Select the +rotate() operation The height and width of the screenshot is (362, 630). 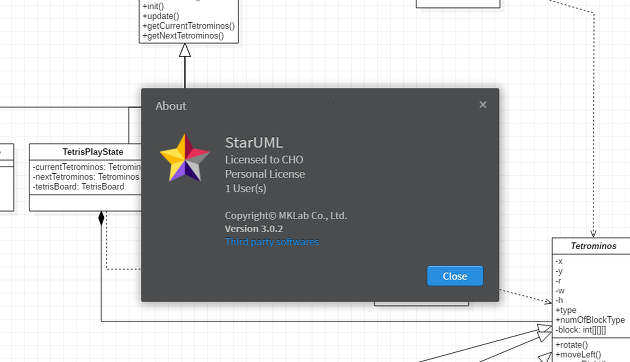pos(572,345)
